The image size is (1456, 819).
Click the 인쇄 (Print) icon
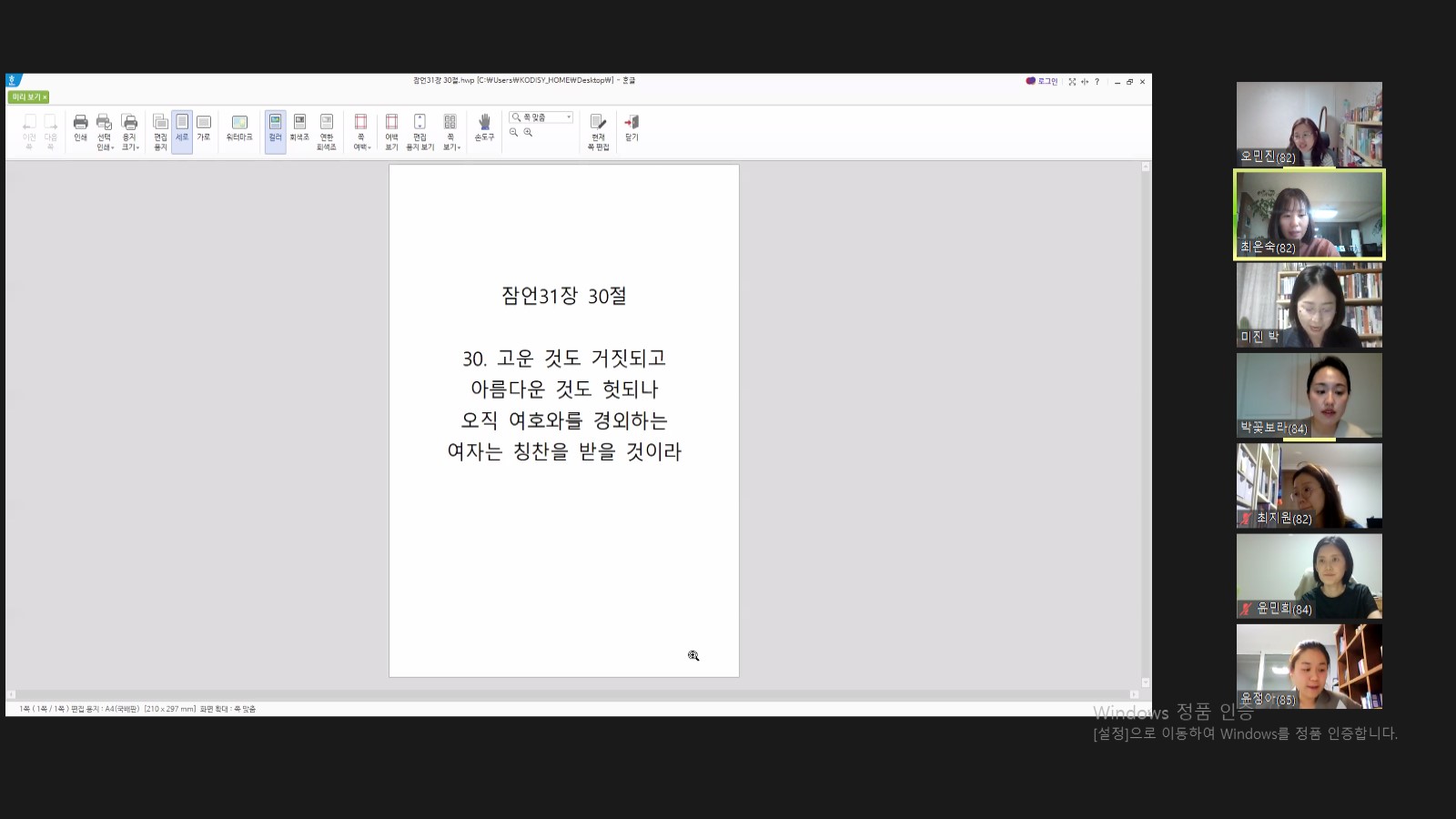pyautogui.click(x=80, y=128)
